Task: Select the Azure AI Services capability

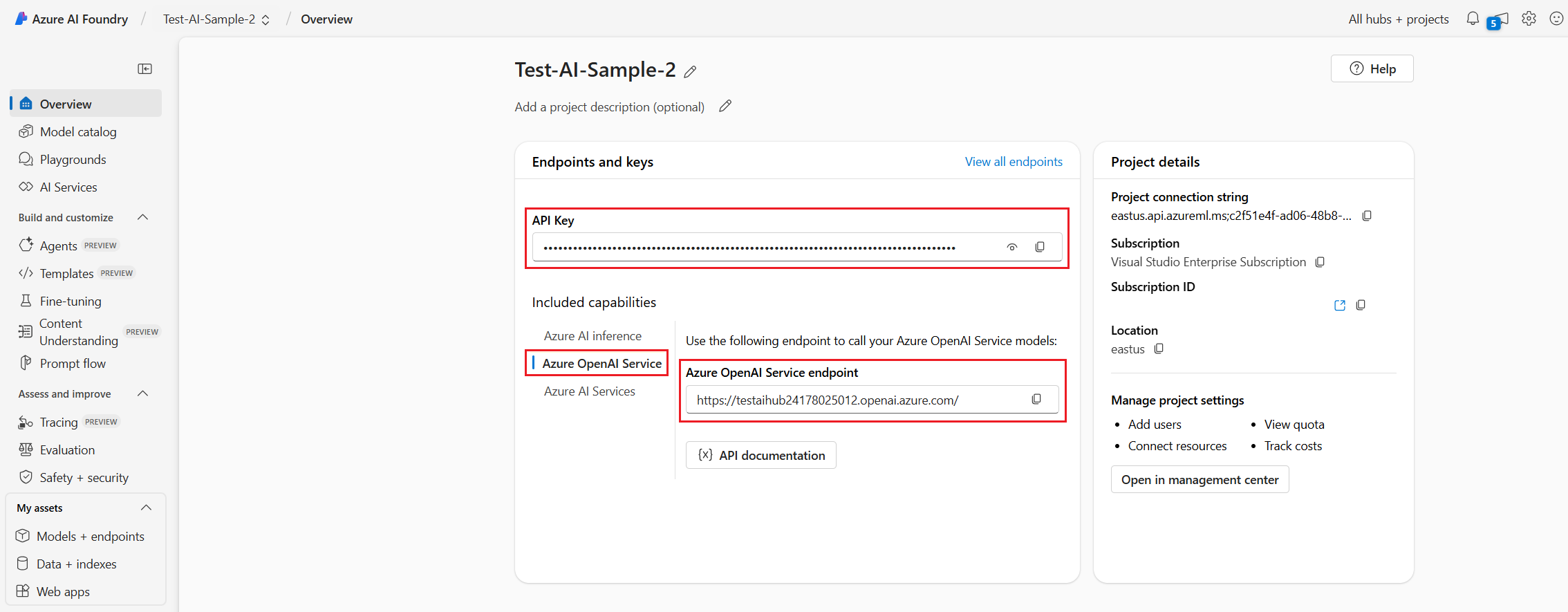Action: 589,391
